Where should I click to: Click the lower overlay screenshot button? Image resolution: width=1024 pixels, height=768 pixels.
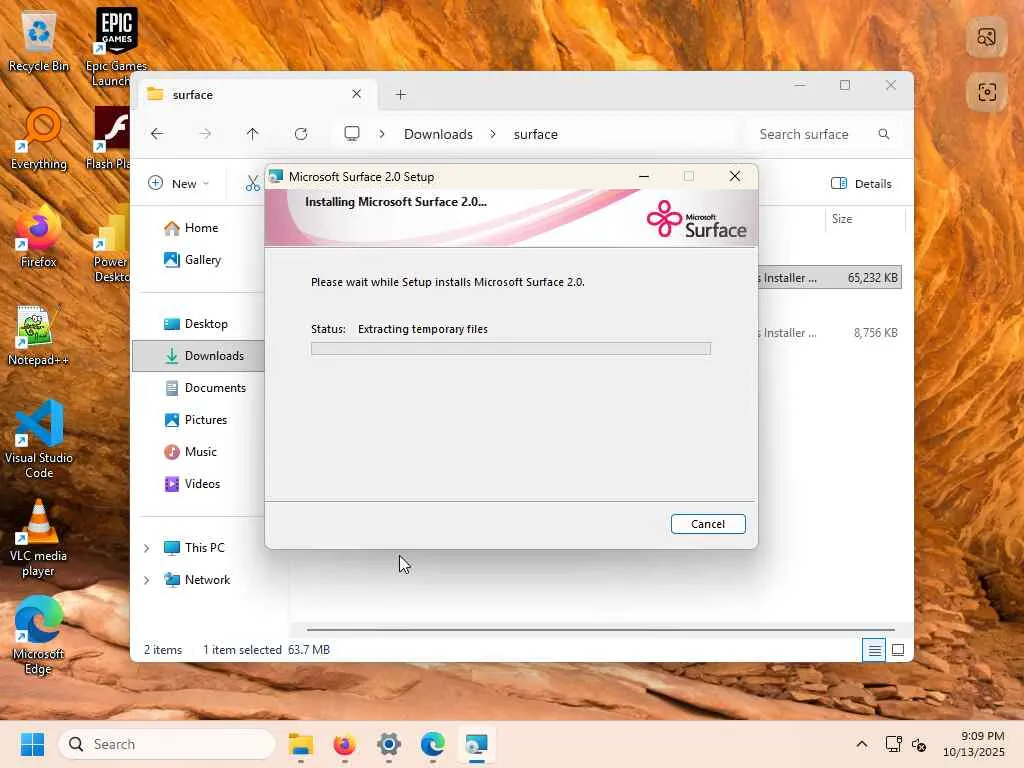pyautogui.click(x=987, y=92)
